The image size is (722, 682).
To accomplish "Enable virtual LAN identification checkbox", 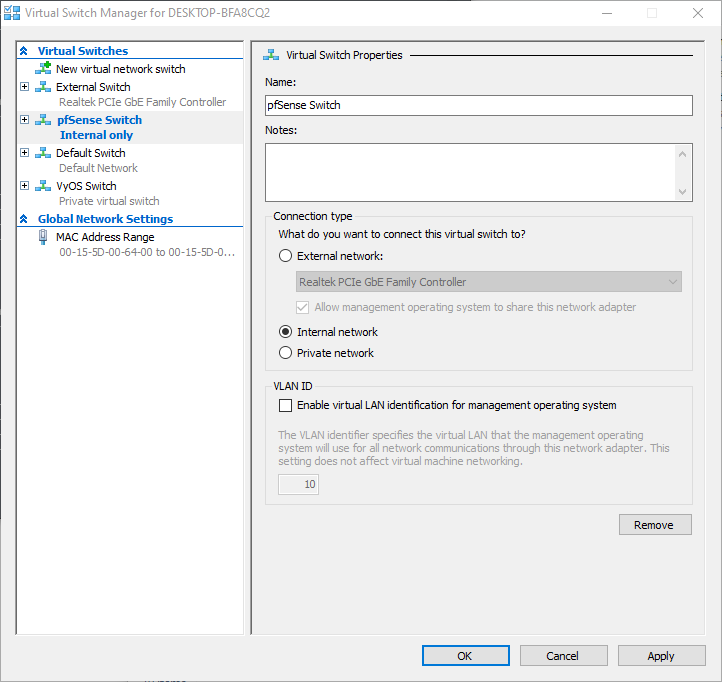I will click(286, 406).
